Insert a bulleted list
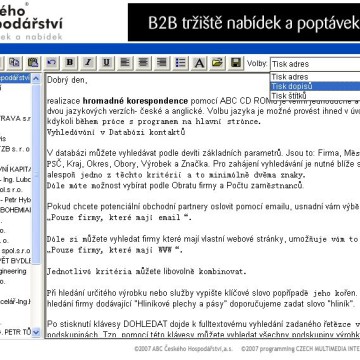360x360 pixels. [x=180, y=63]
